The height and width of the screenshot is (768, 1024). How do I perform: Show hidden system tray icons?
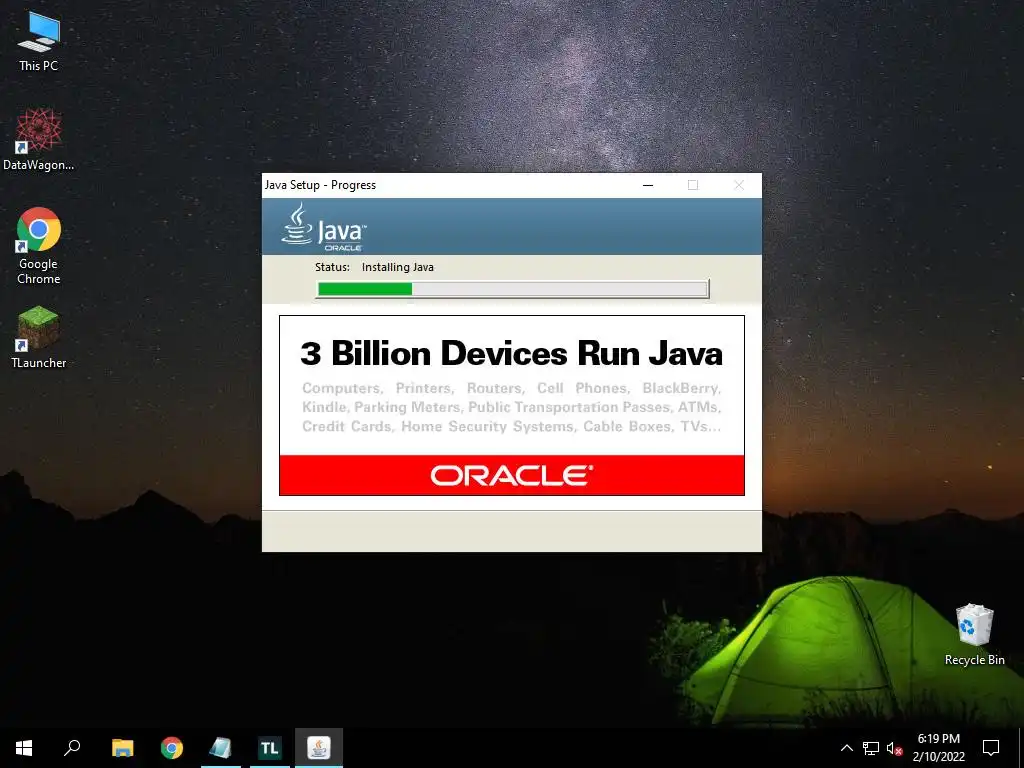[x=846, y=748]
